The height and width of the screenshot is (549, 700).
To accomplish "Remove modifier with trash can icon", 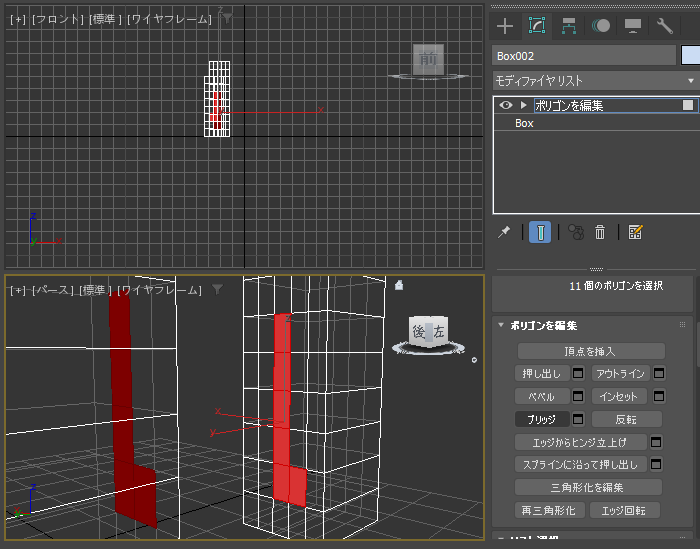I will point(600,232).
